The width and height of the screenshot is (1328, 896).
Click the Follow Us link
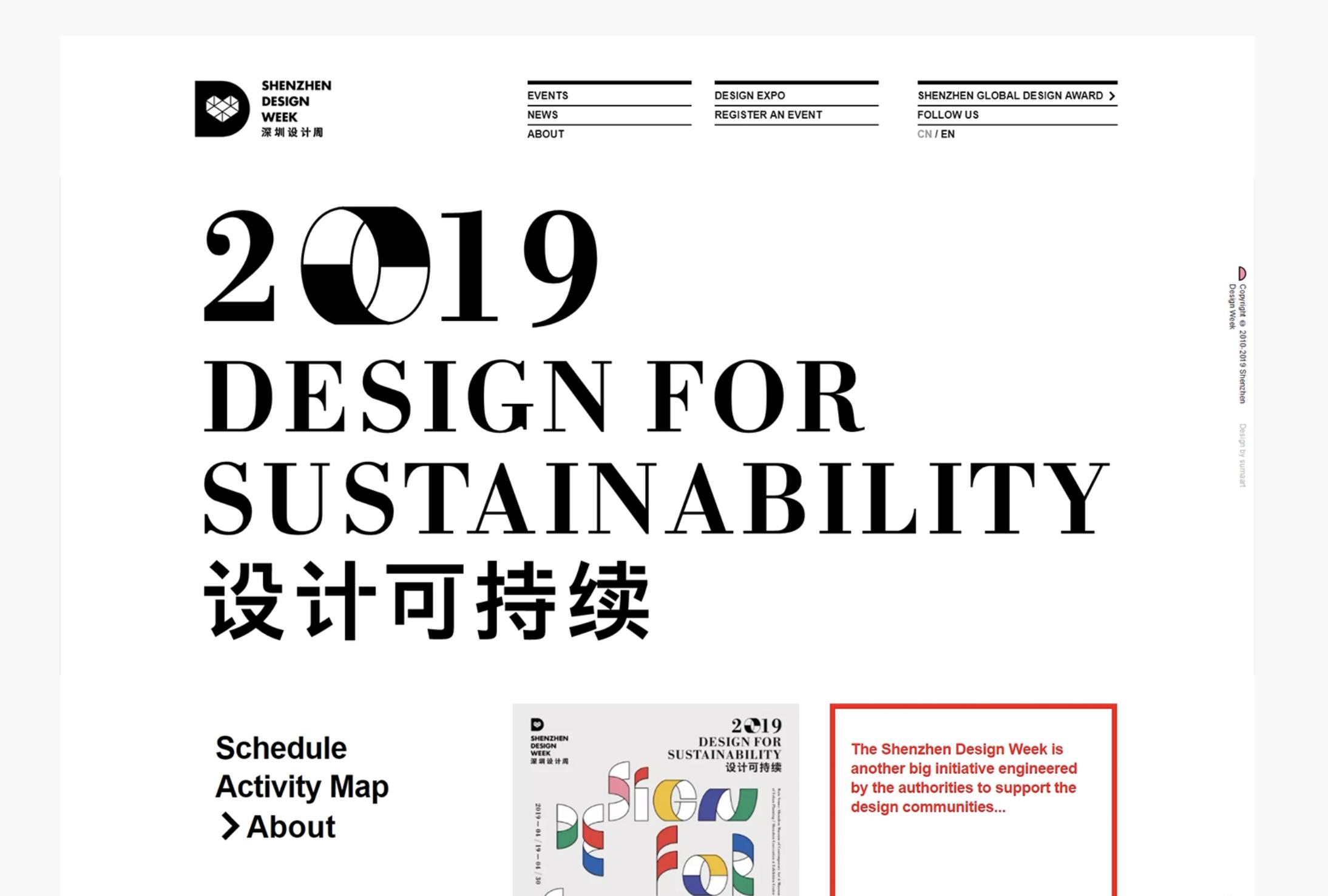click(947, 115)
